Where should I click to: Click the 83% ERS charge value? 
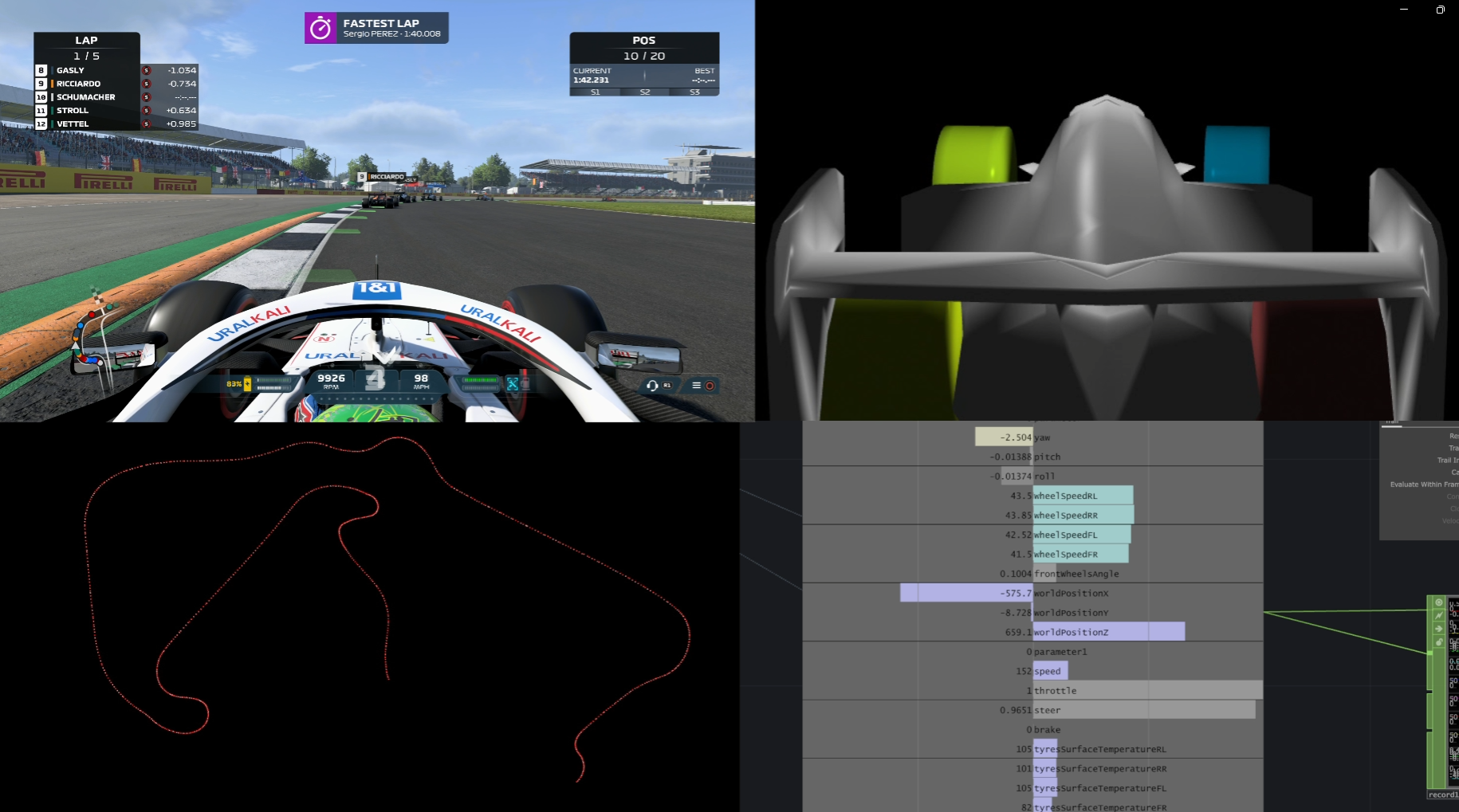click(x=234, y=384)
